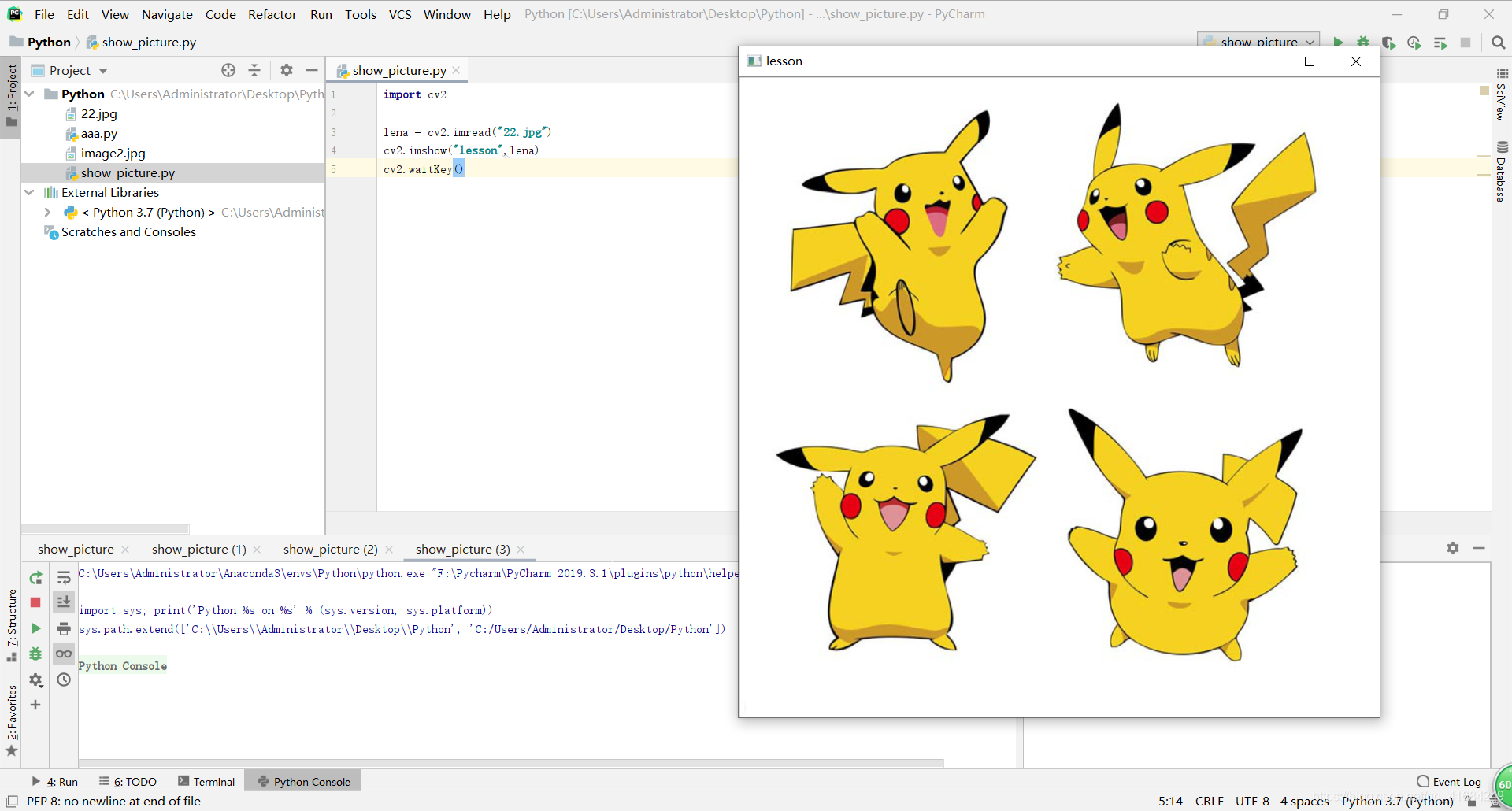Screen dimensions: 1512x811
Task: Toggle the 1: Project side tab
Action: pyautogui.click(x=11, y=96)
